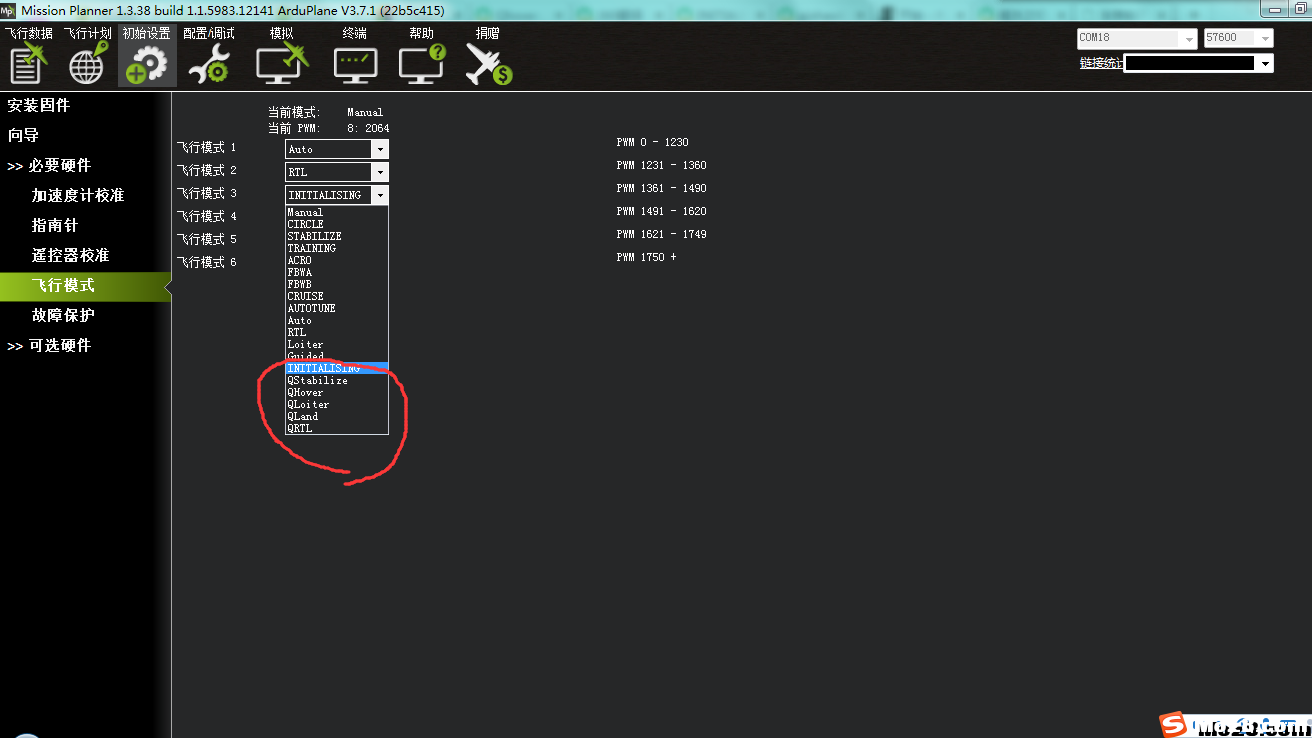Collapse the >> 必要硬件 section
Viewport: 1312px width, 738px height.
tap(49, 165)
